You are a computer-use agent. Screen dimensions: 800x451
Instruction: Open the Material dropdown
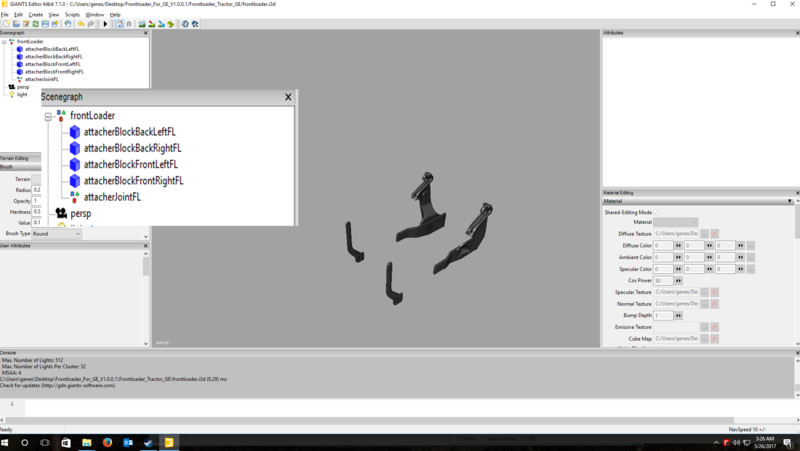pos(676,222)
